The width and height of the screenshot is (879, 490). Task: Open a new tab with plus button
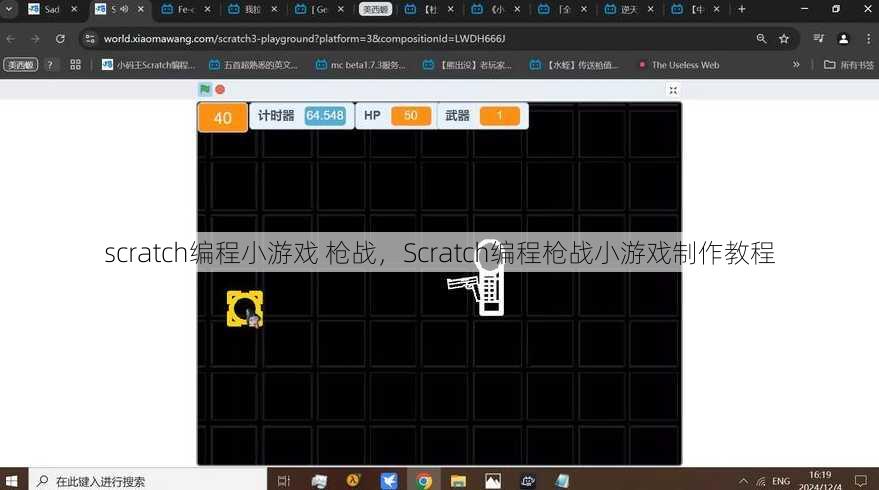click(742, 9)
